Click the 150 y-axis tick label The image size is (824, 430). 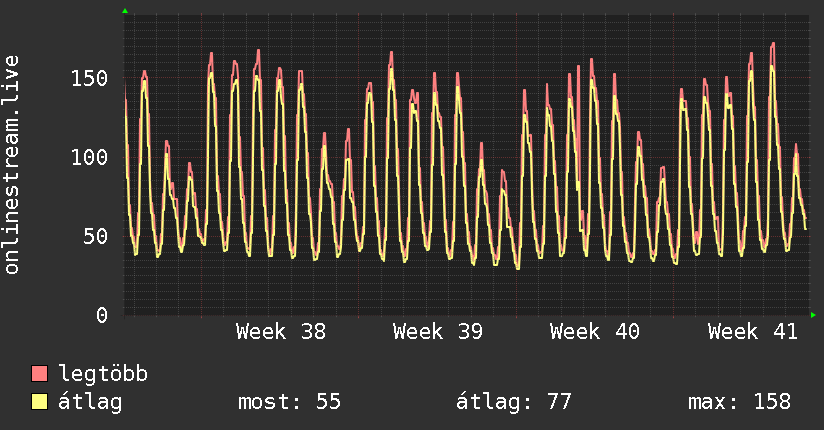[89, 79]
